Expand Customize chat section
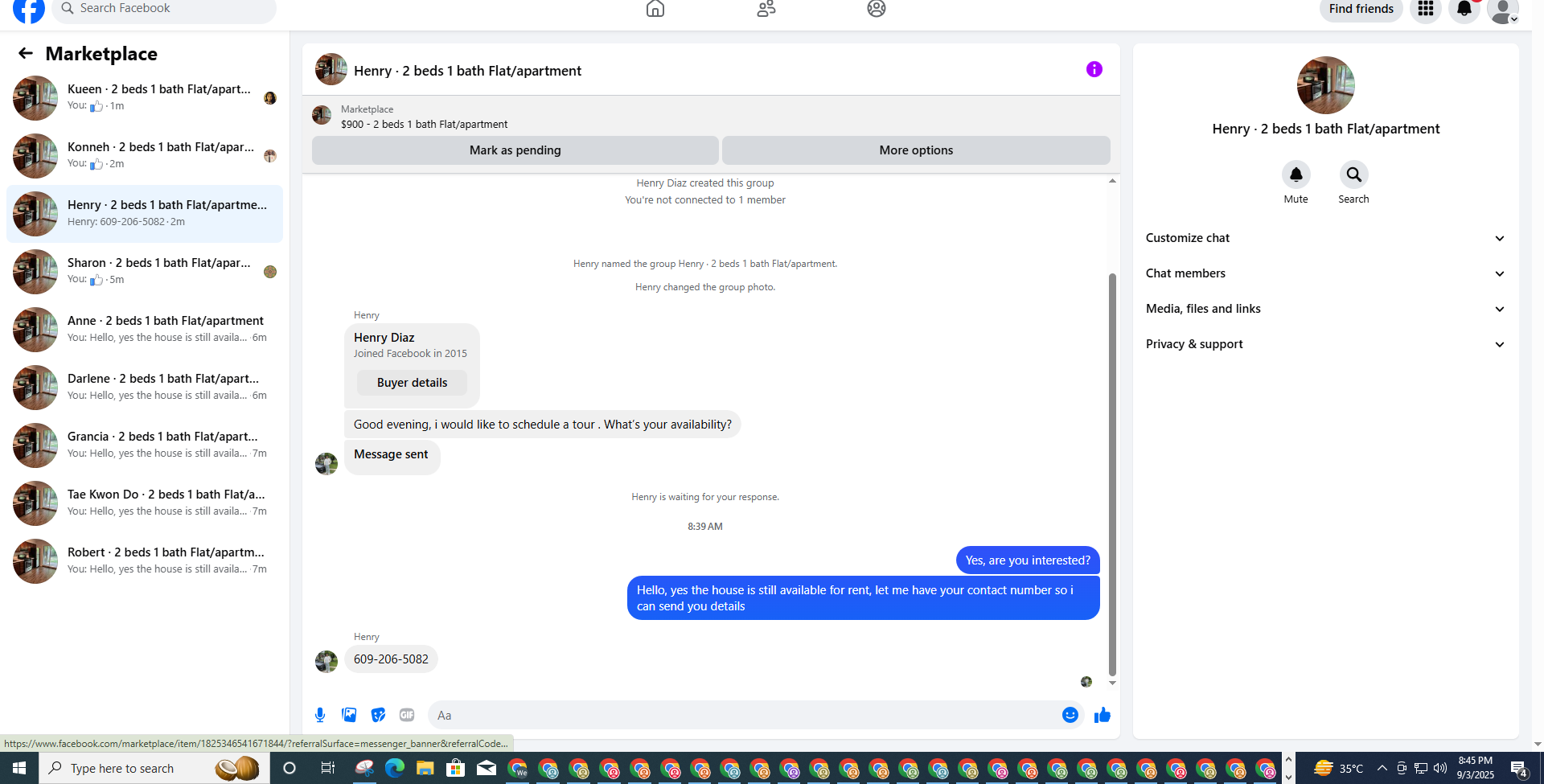 pos(1326,238)
